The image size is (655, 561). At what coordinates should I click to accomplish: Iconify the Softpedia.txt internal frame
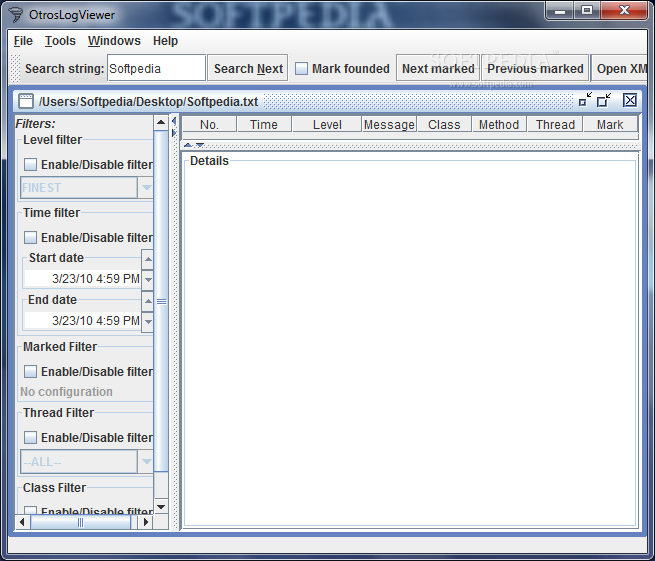coord(585,100)
